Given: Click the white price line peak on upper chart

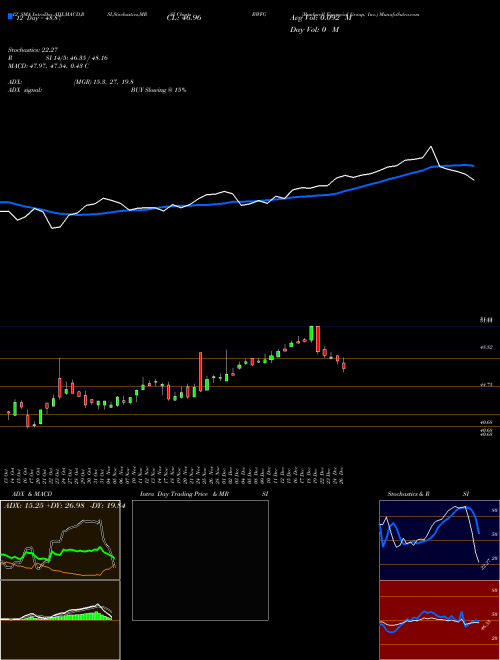Looking at the screenshot, I should tap(431, 147).
